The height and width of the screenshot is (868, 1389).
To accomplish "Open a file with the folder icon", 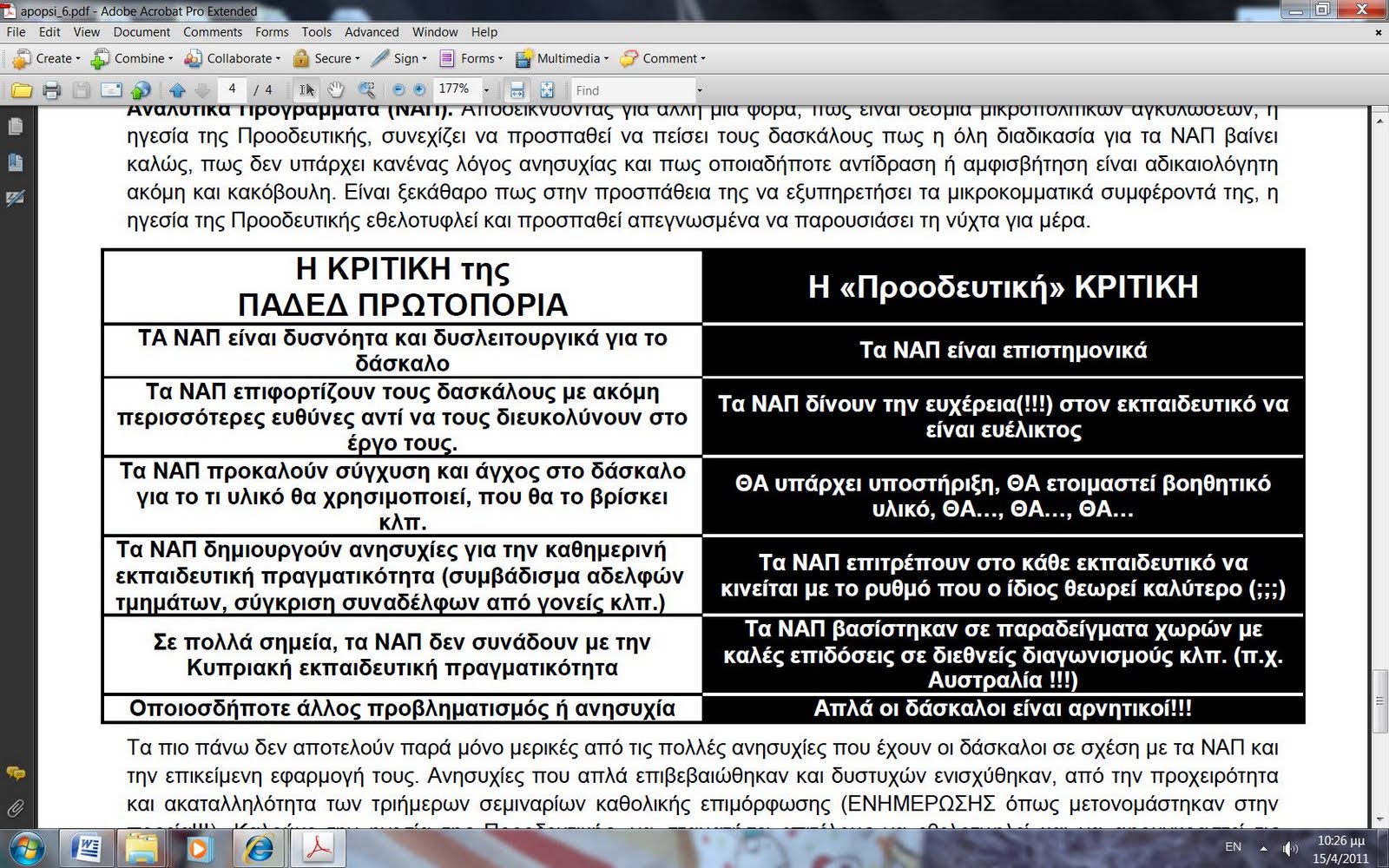I will click(22, 90).
